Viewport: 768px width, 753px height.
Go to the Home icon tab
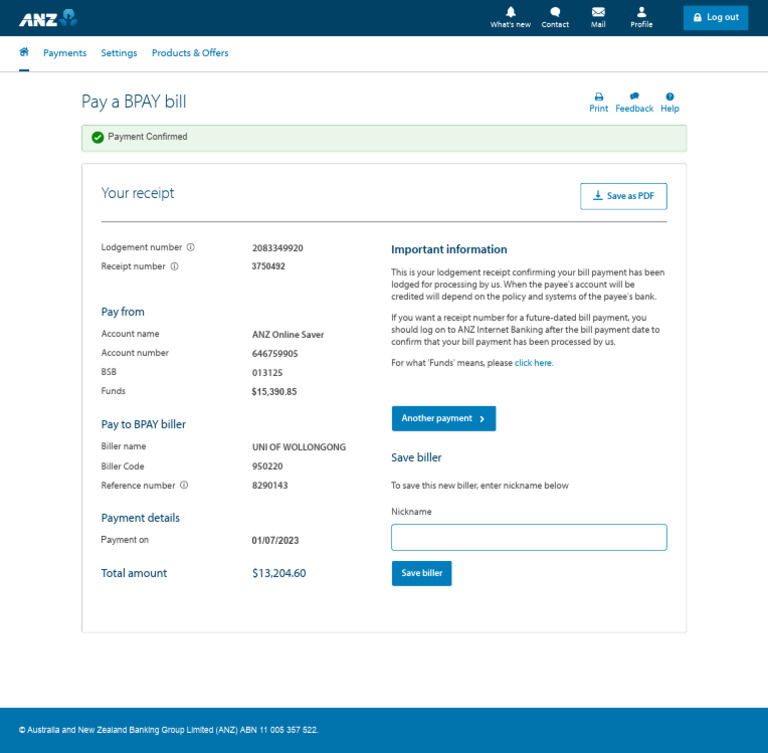(x=24, y=52)
